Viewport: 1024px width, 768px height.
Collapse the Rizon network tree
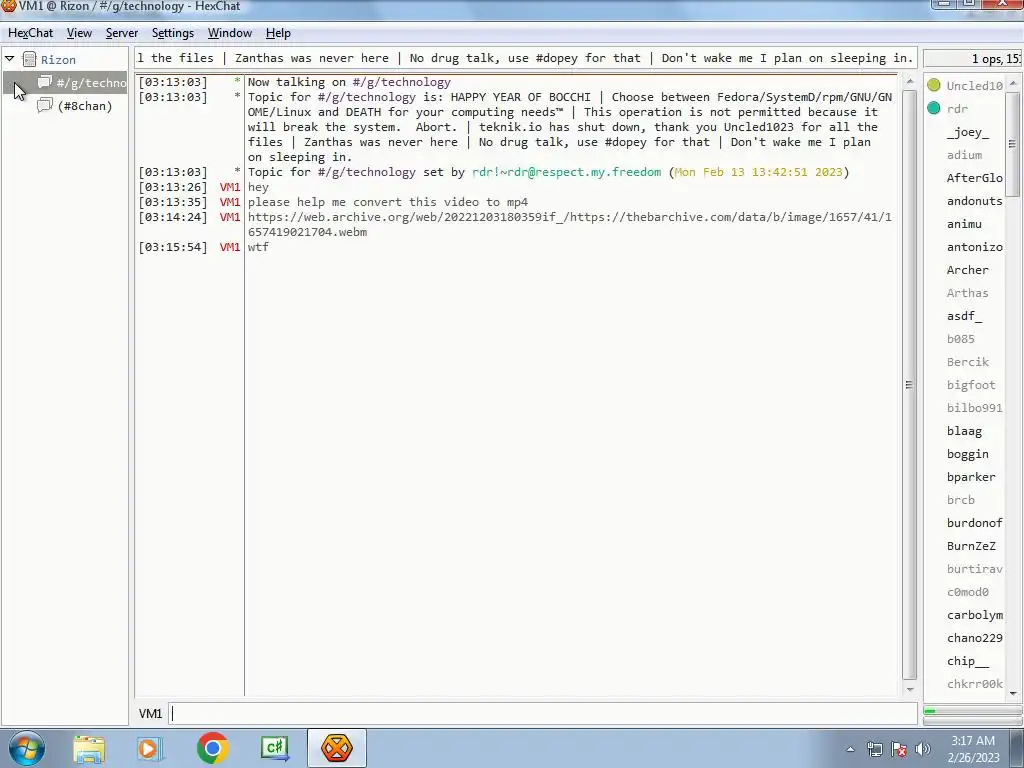[10, 59]
